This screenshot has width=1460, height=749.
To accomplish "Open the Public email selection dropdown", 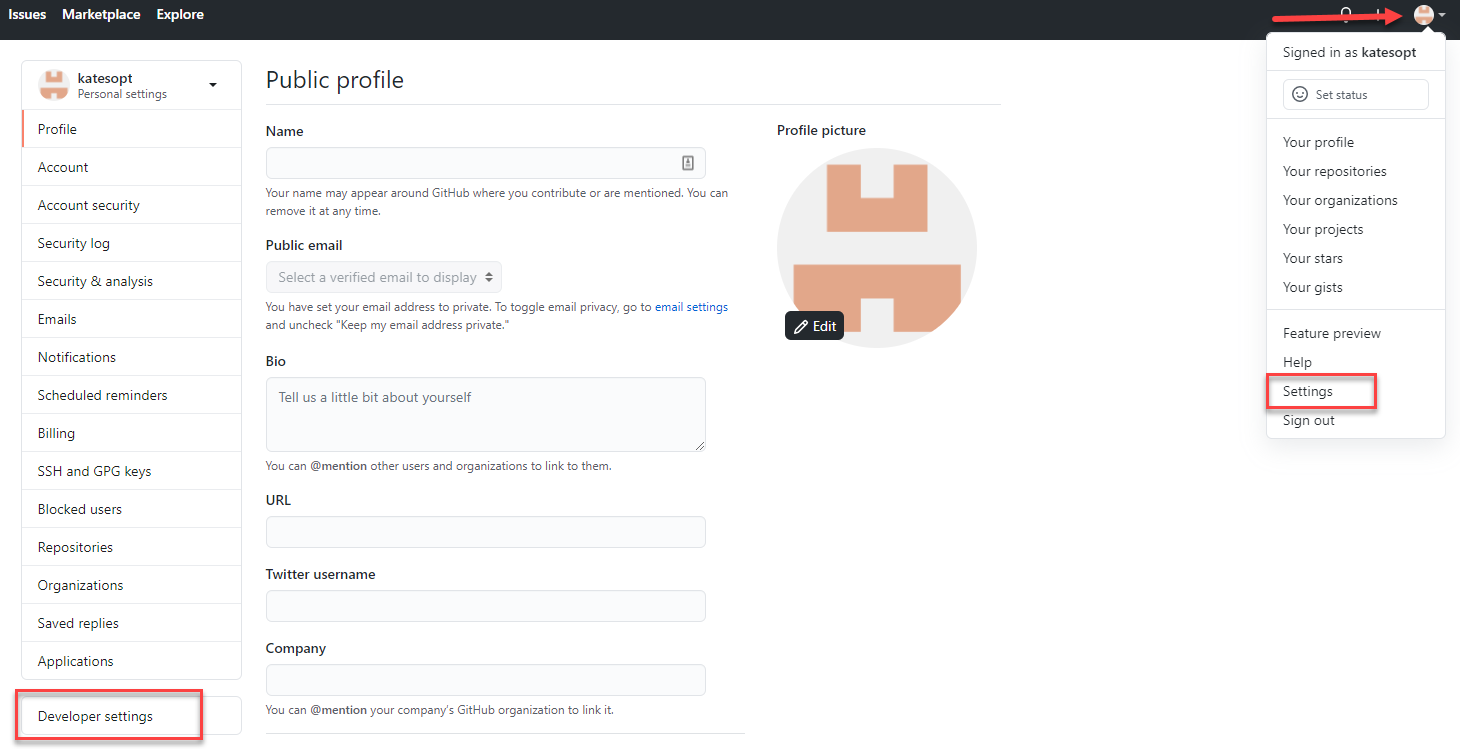I will tap(383, 277).
